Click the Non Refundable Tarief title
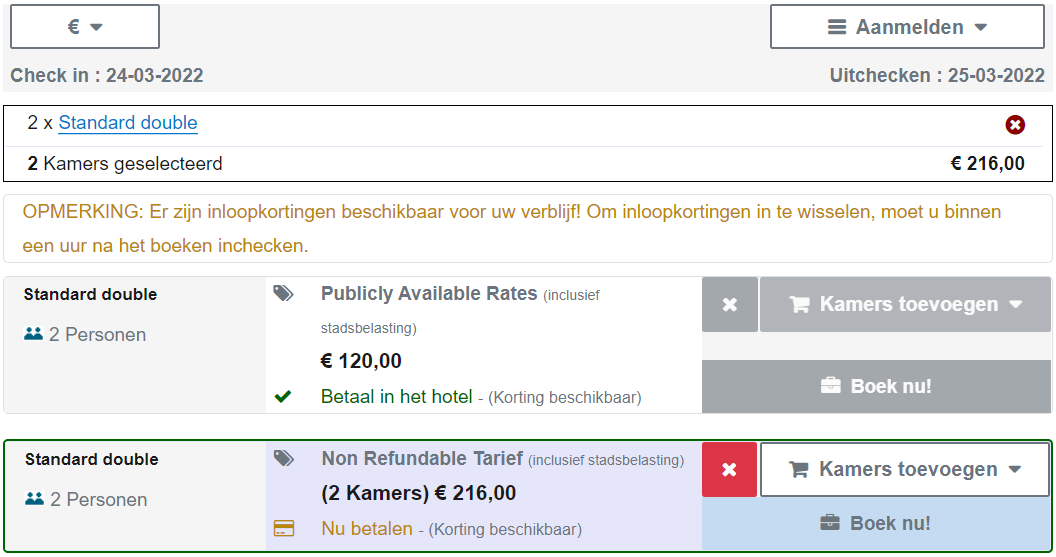Viewport: 1056px width, 557px height. pyautogui.click(x=422, y=458)
